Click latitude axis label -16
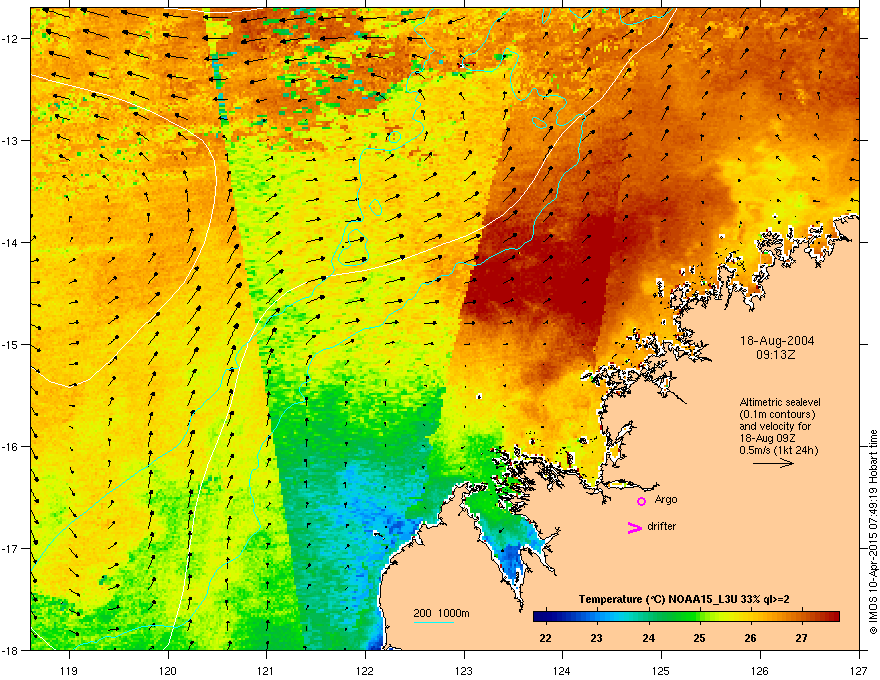The width and height of the screenshot is (880, 680). 11,447
